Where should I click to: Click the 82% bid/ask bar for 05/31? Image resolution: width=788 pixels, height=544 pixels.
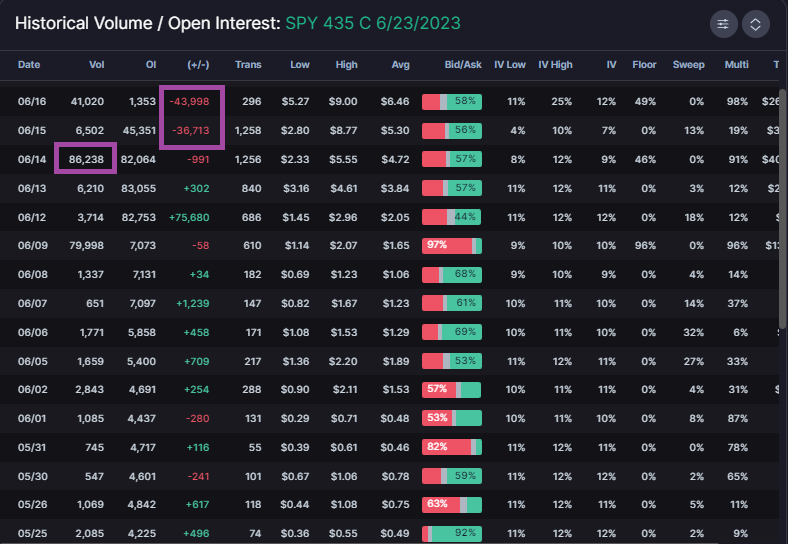click(x=452, y=447)
